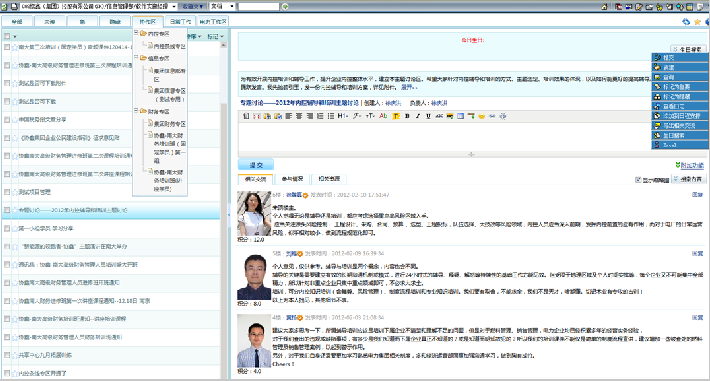The image size is (710, 381).
Task: Check the box for 测试是否可下载 row
Action: click(x=7, y=101)
